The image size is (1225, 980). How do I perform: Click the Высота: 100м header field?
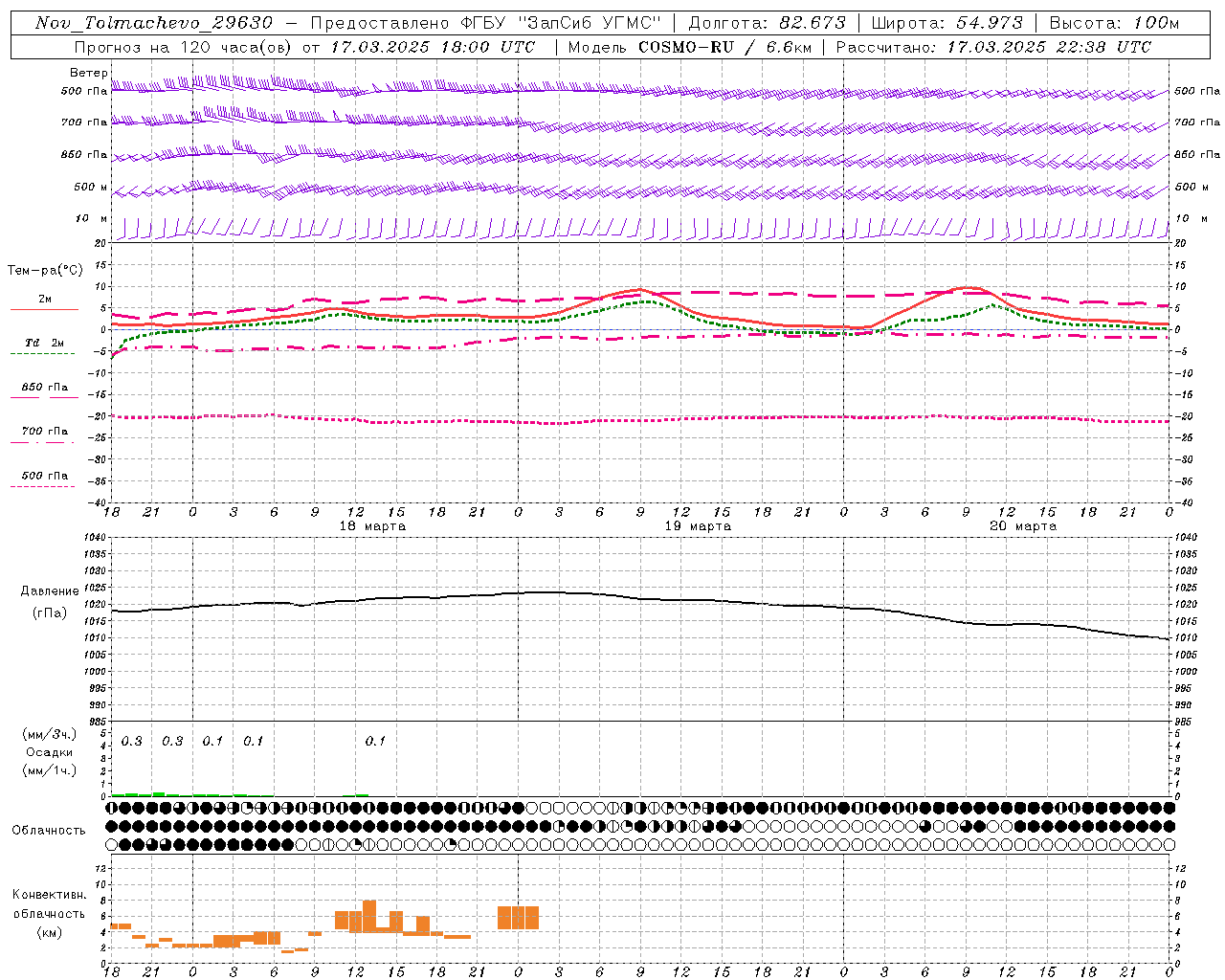tap(1114, 23)
